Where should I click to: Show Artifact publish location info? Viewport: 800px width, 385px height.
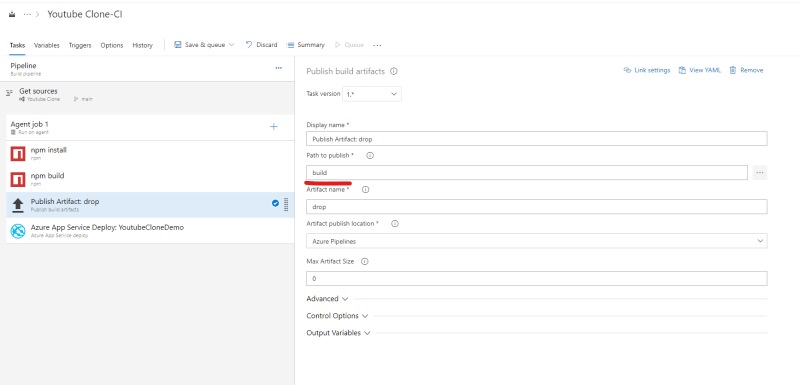pyautogui.click(x=394, y=223)
